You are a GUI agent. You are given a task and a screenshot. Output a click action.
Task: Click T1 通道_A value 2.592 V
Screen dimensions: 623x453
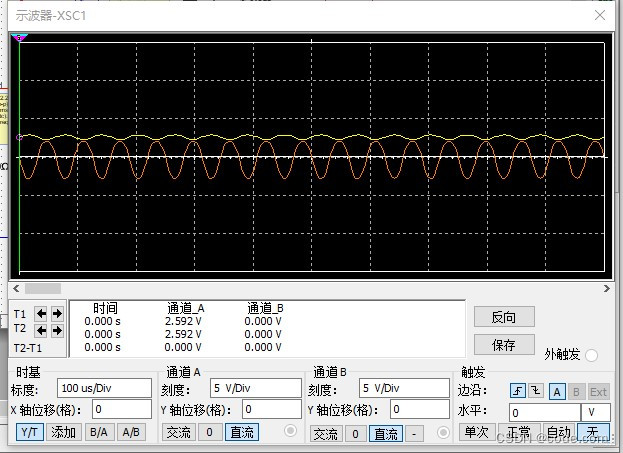point(183,321)
